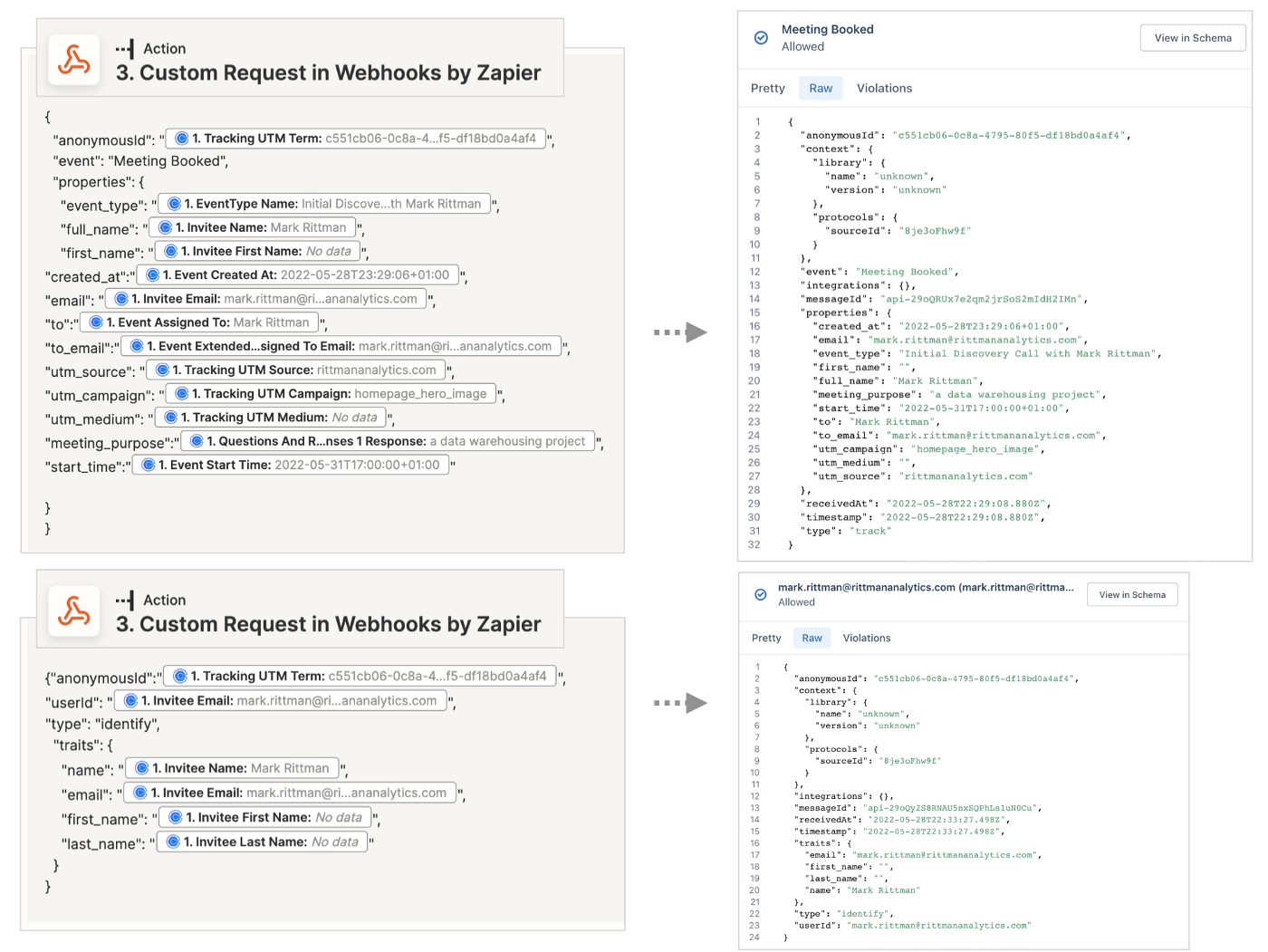Click the Webhooks icon in the bottom action header
Screen dimensions: 1268x952
[73, 611]
